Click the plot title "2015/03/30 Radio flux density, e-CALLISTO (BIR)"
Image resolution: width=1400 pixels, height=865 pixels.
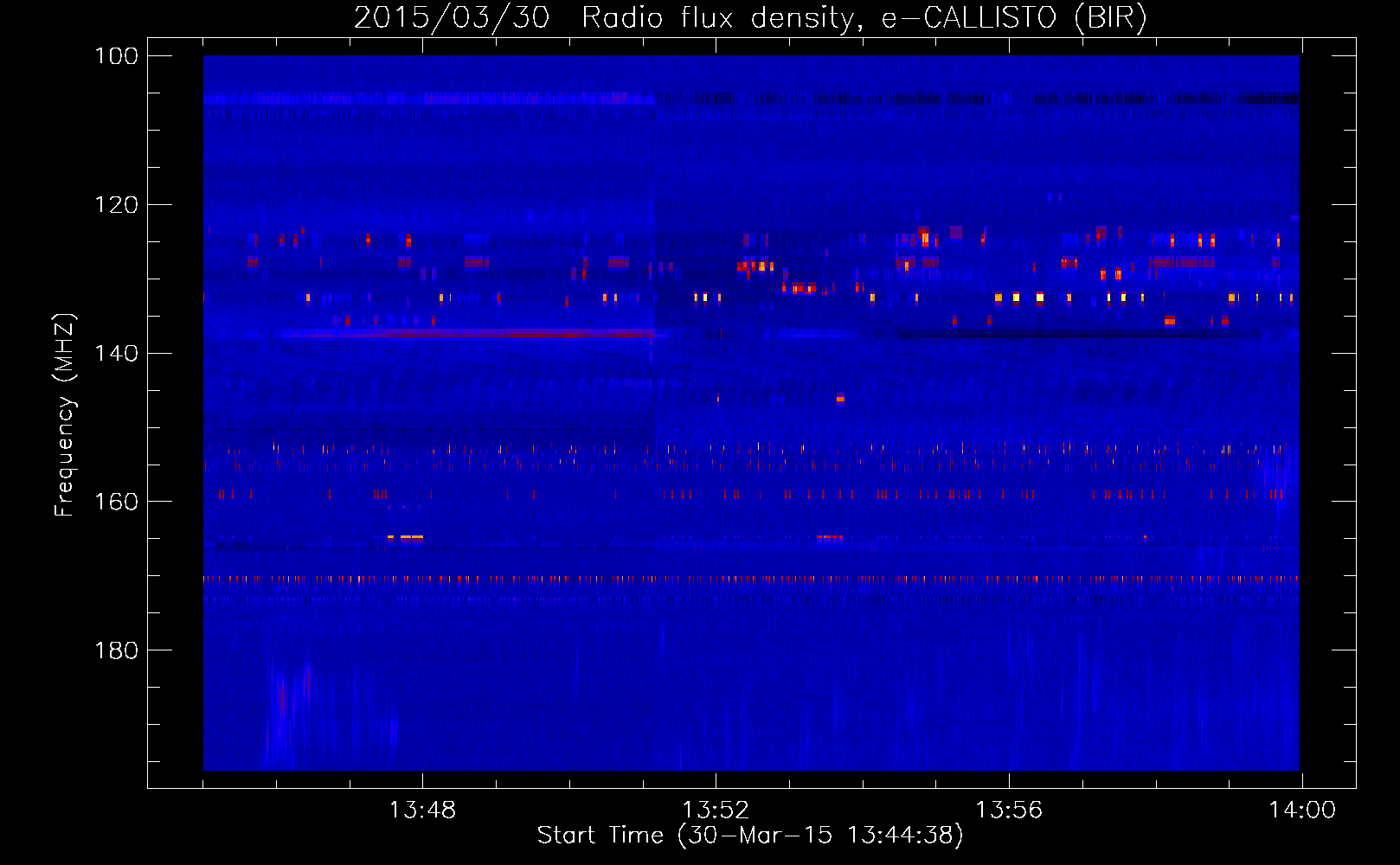click(750, 18)
